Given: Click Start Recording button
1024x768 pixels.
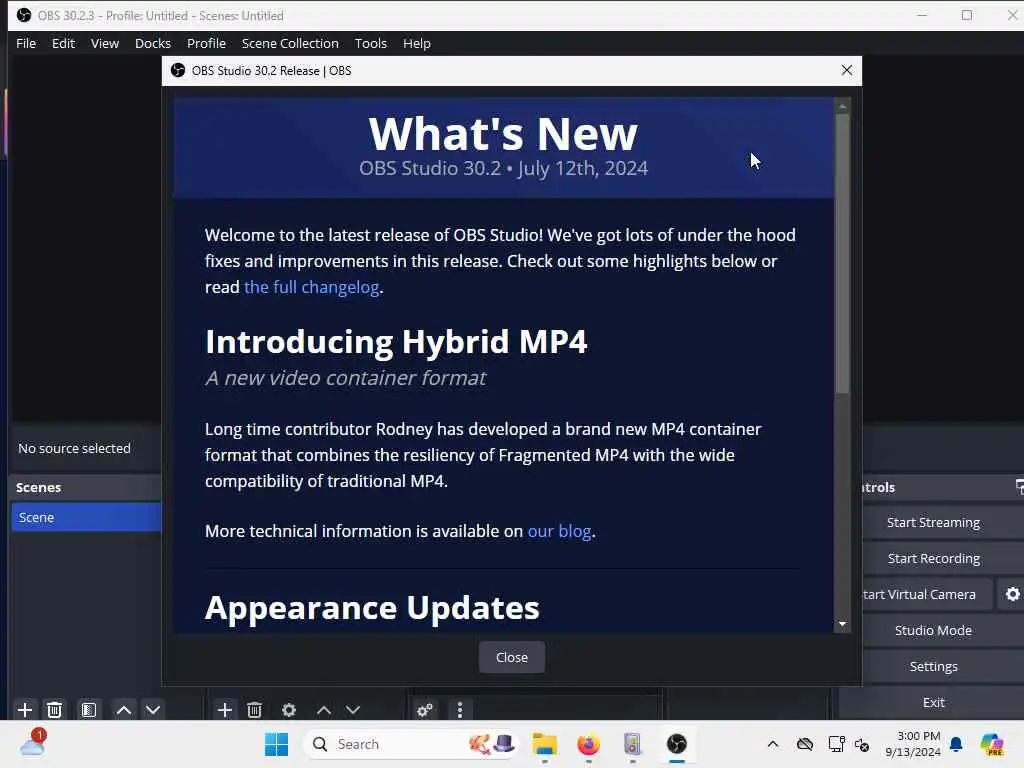Looking at the screenshot, I should click(933, 558).
